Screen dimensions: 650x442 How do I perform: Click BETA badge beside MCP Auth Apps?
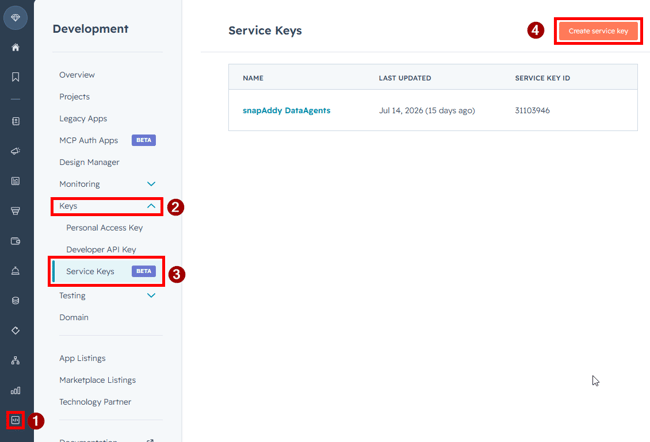[x=144, y=140]
